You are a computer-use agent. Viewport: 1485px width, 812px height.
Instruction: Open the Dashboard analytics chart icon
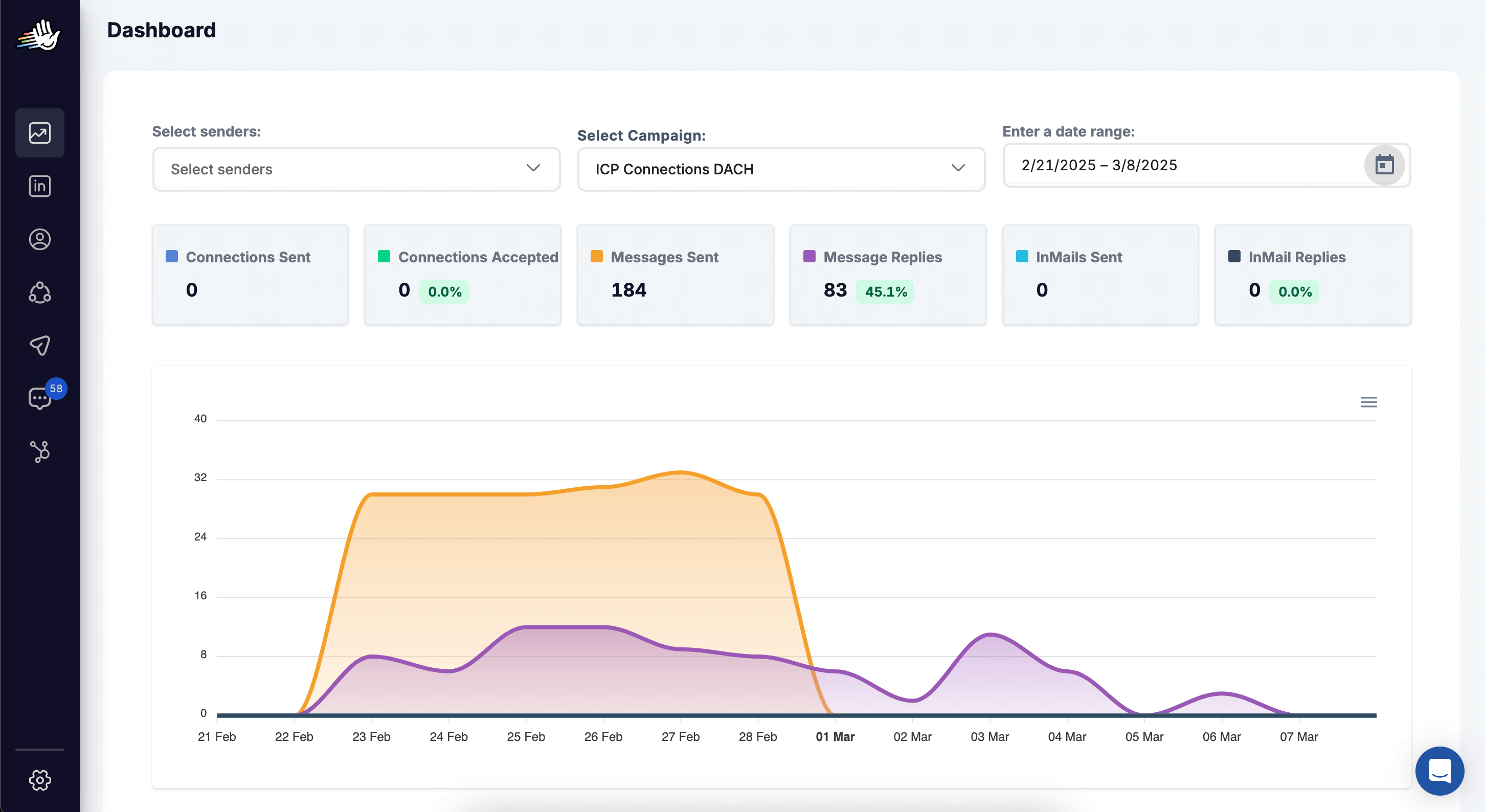[x=40, y=132]
